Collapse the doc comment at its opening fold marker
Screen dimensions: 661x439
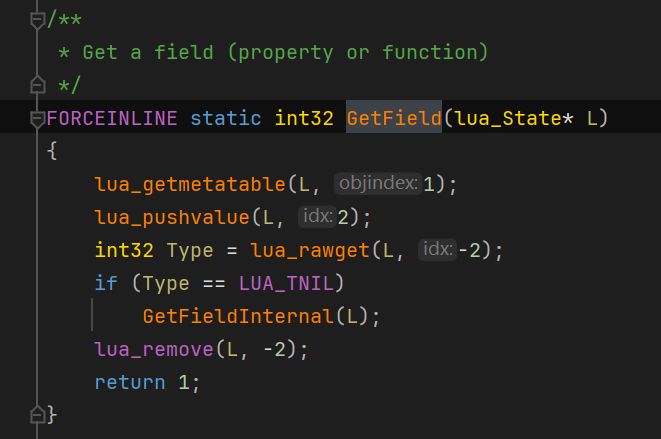[x=37, y=19]
